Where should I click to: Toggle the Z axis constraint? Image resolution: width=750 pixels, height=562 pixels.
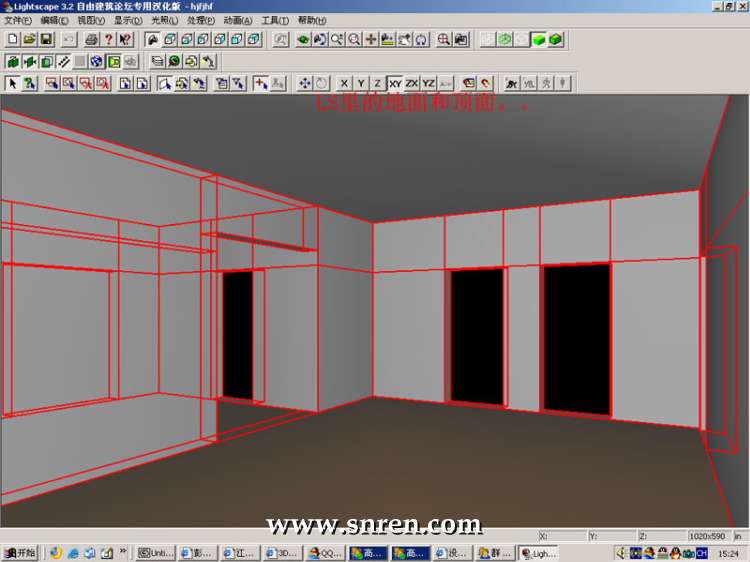(x=378, y=83)
